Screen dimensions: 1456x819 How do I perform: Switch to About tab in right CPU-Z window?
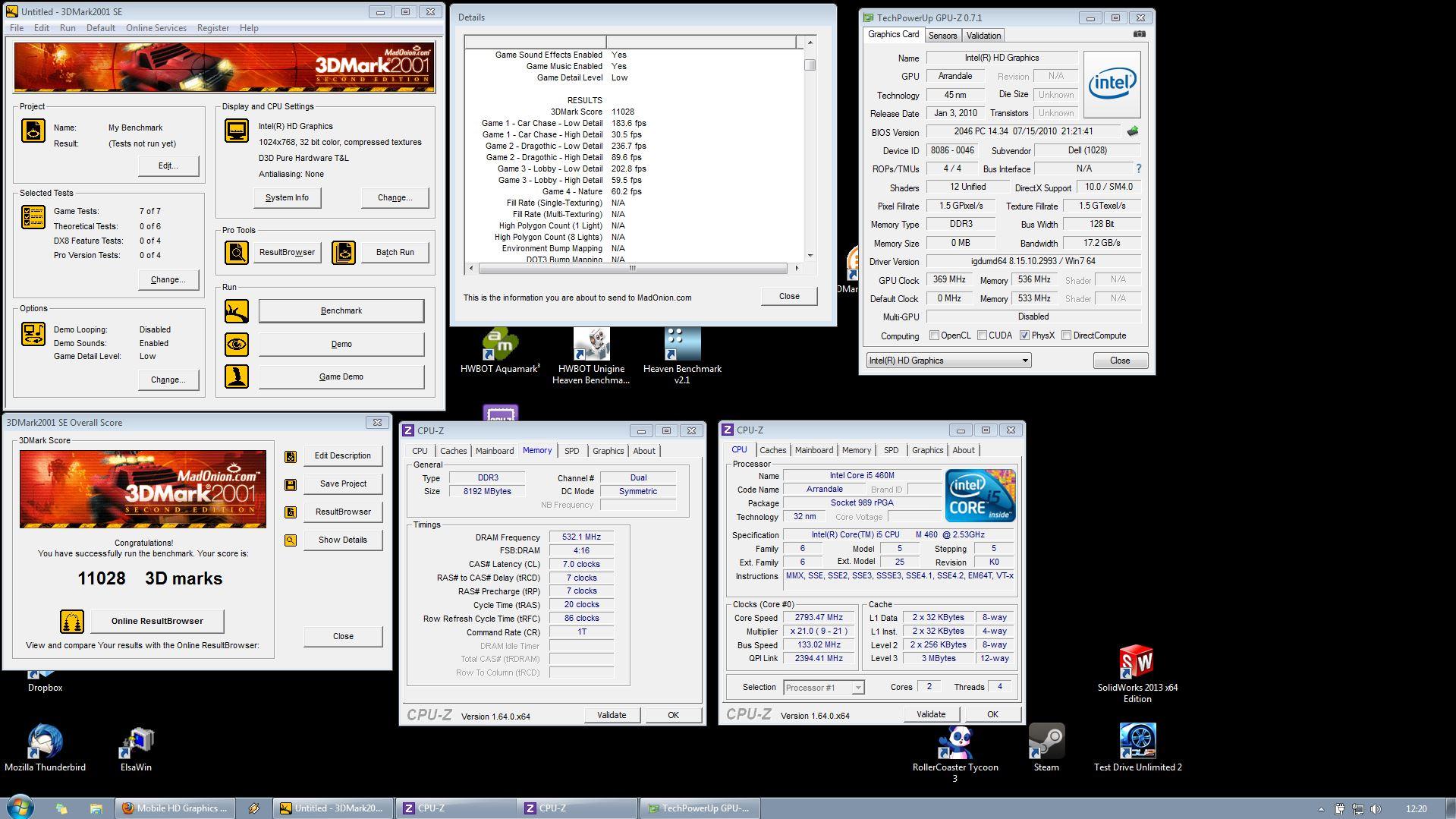pos(964,450)
